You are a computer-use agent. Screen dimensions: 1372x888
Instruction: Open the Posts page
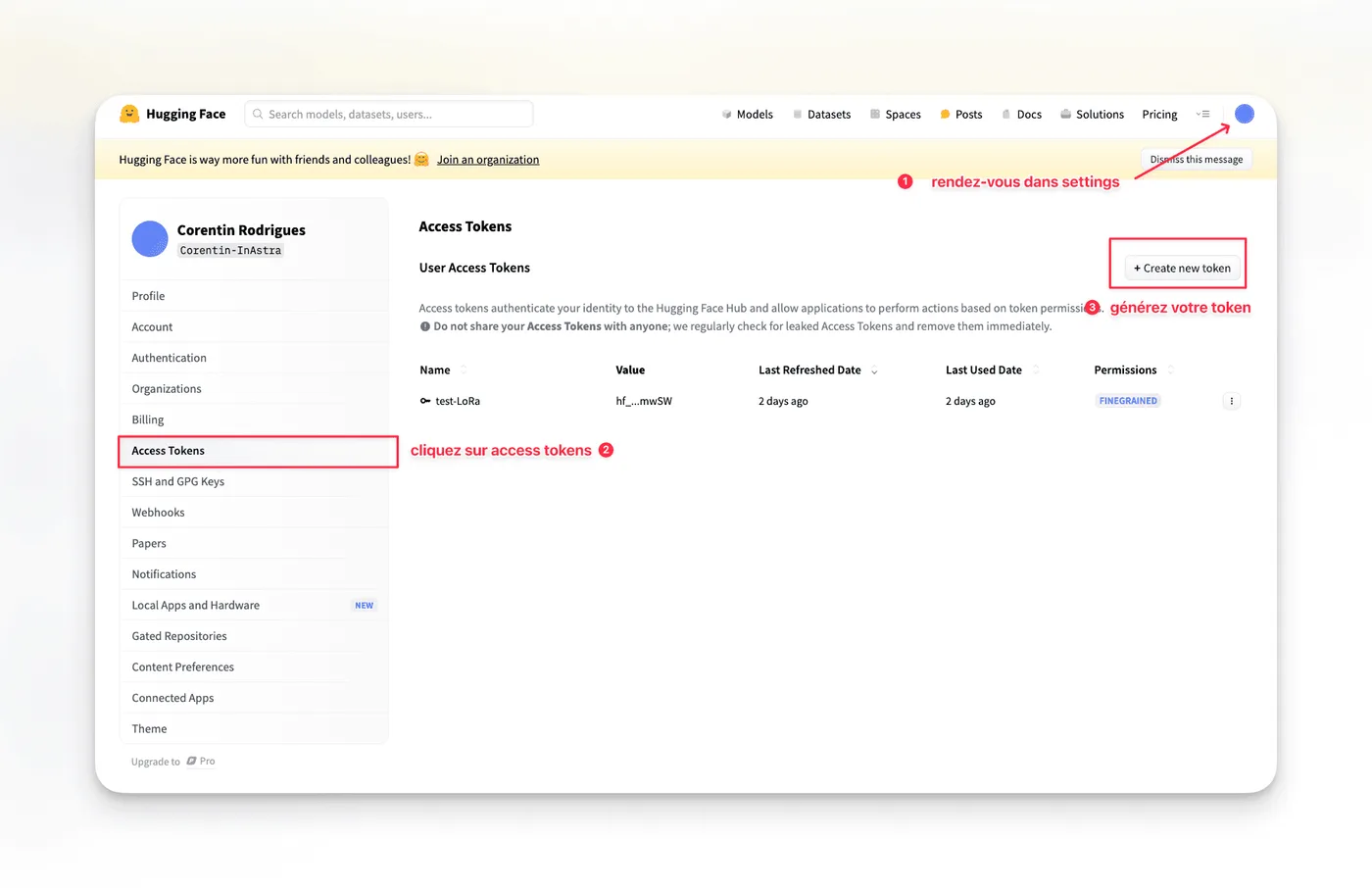coord(960,115)
